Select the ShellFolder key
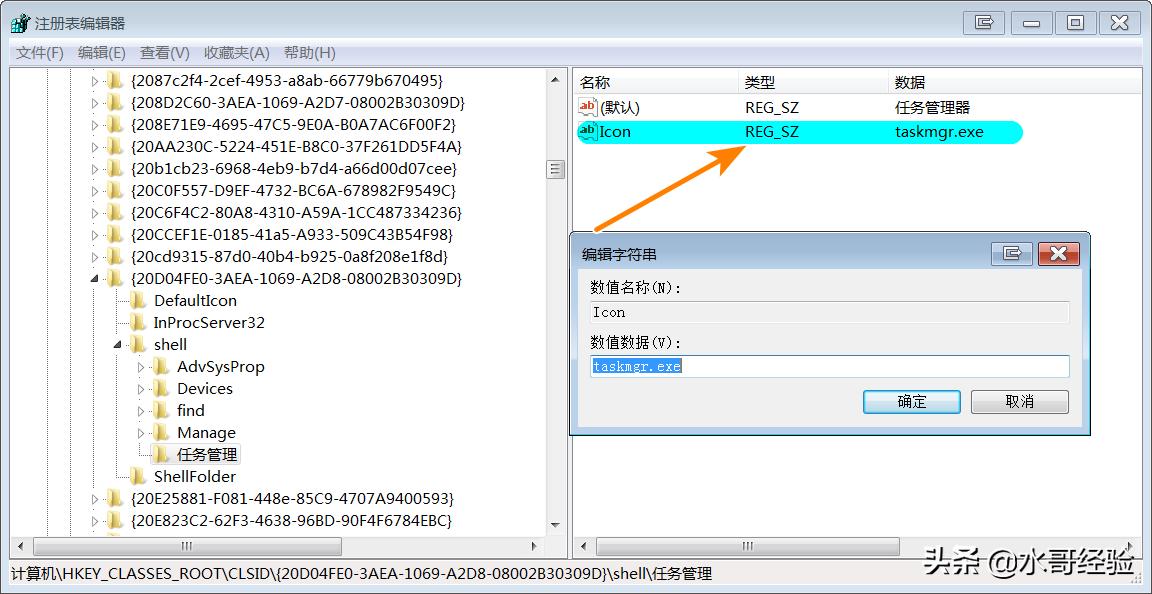 (195, 477)
